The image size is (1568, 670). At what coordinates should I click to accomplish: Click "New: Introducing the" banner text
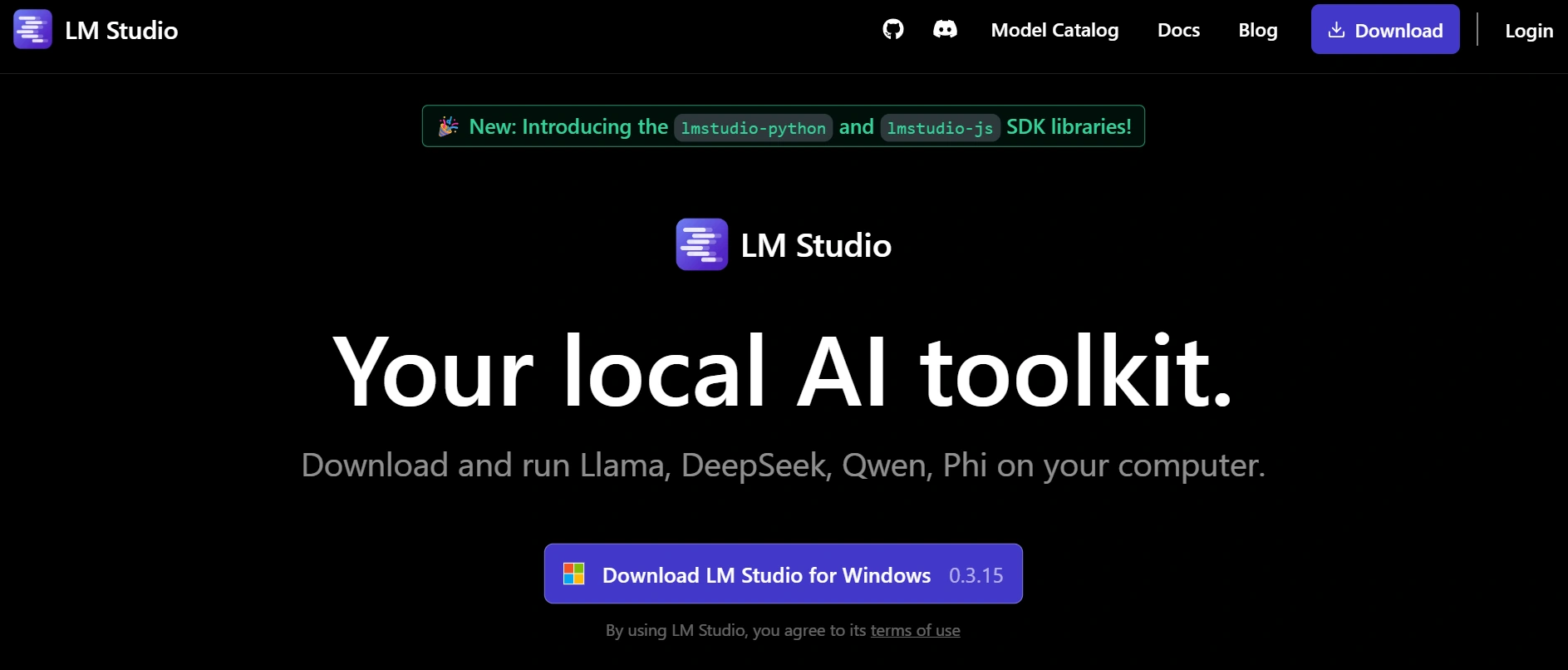click(568, 126)
